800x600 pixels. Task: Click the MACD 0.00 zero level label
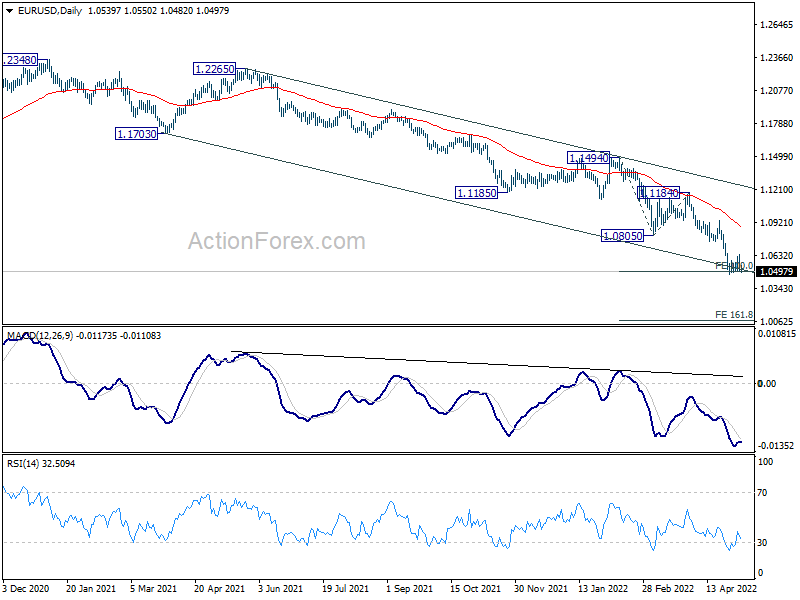pyautogui.click(x=766, y=384)
